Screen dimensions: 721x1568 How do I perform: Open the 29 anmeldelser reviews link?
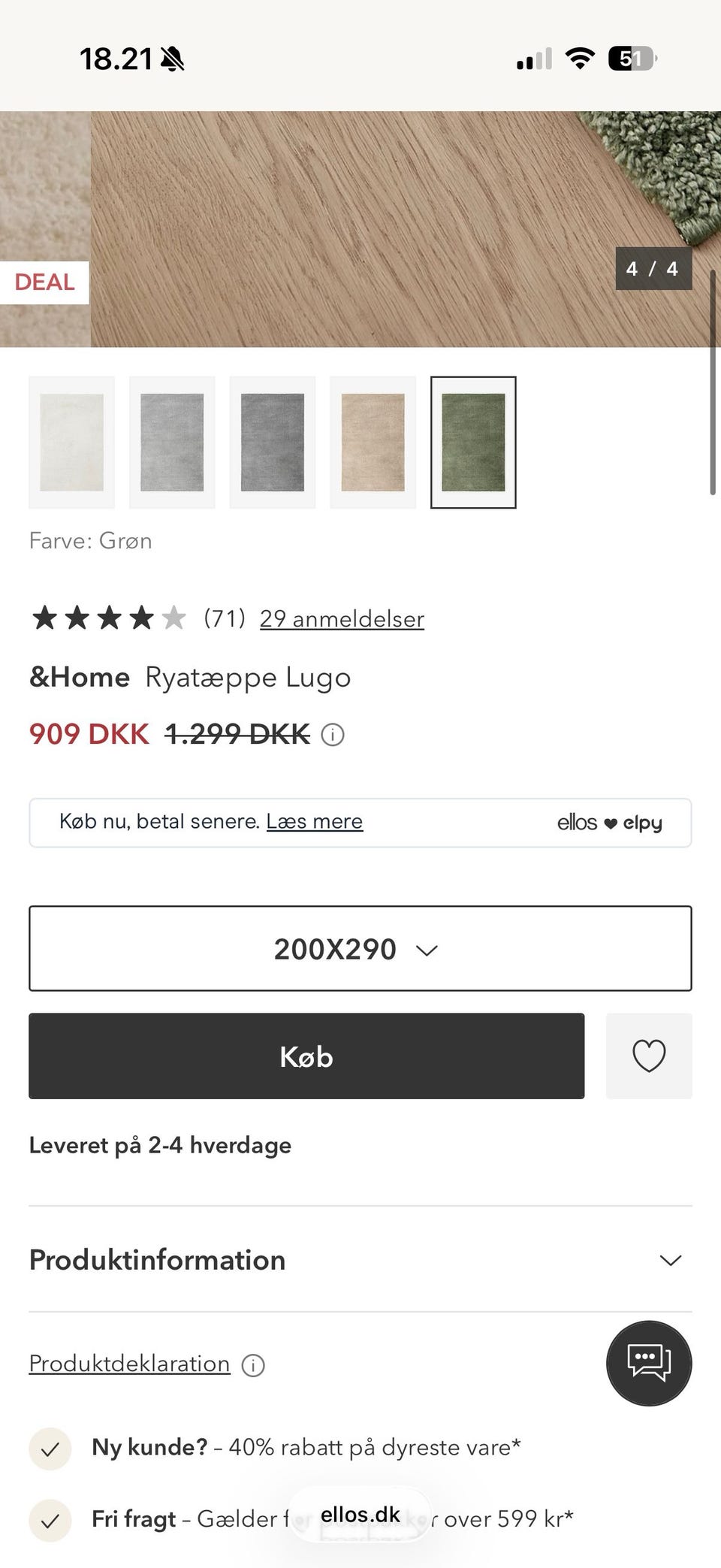(342, 619)
